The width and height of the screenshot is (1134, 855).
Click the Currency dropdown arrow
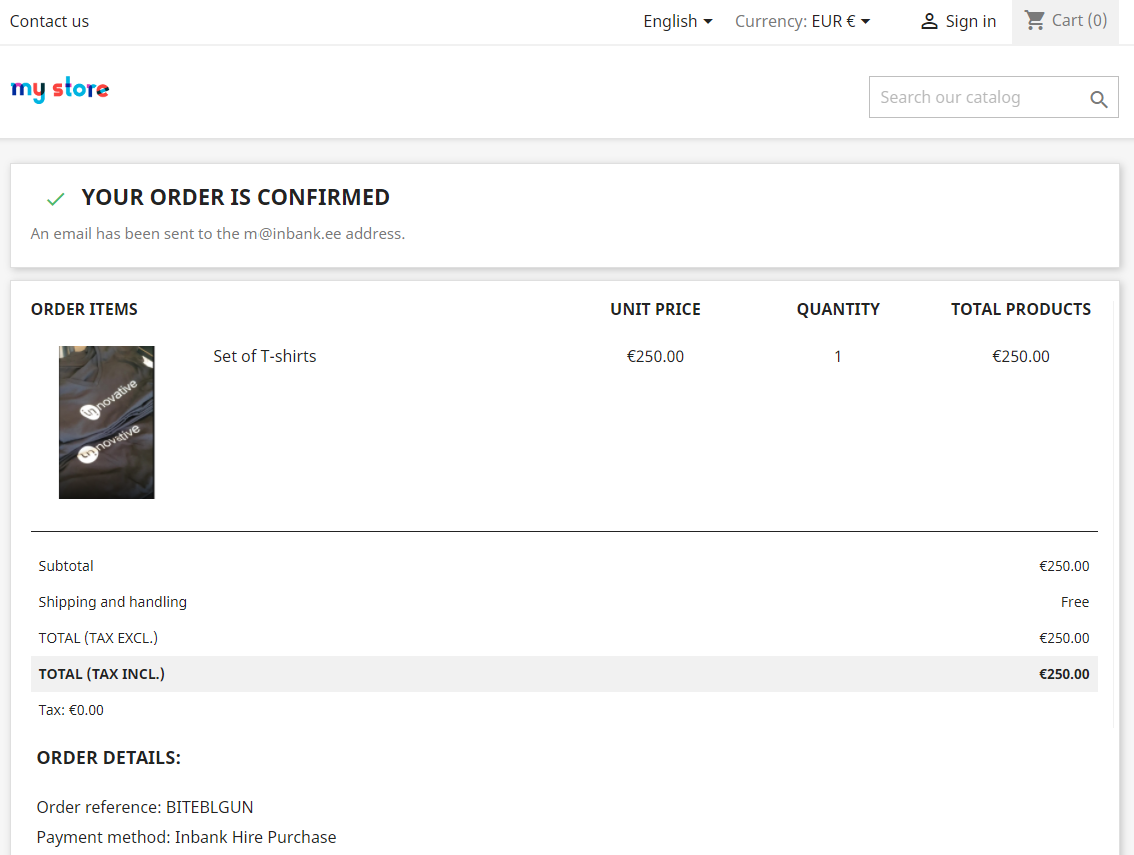866,21
